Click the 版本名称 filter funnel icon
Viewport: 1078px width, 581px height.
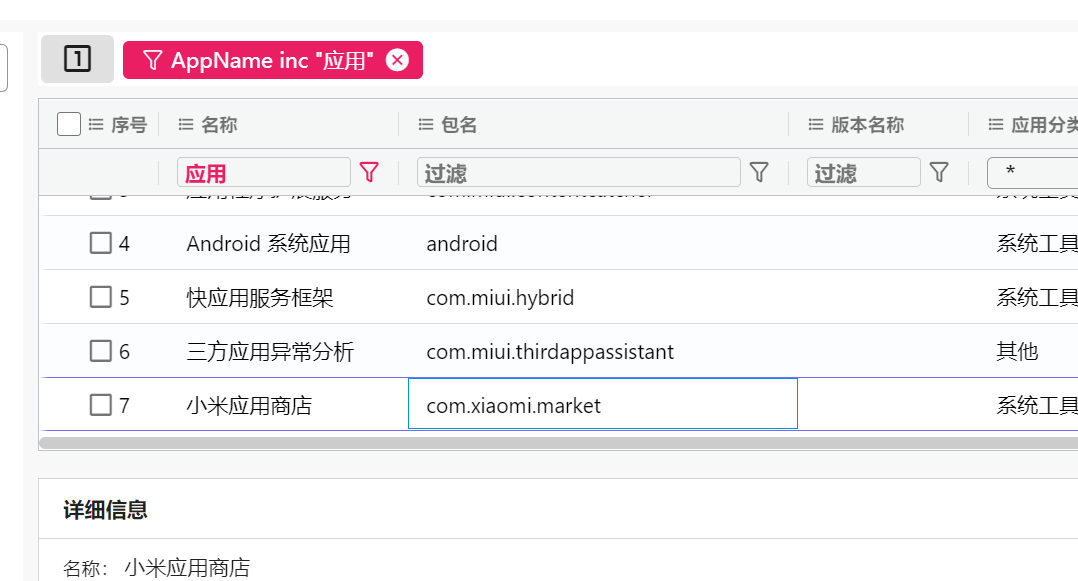[939, 172]
